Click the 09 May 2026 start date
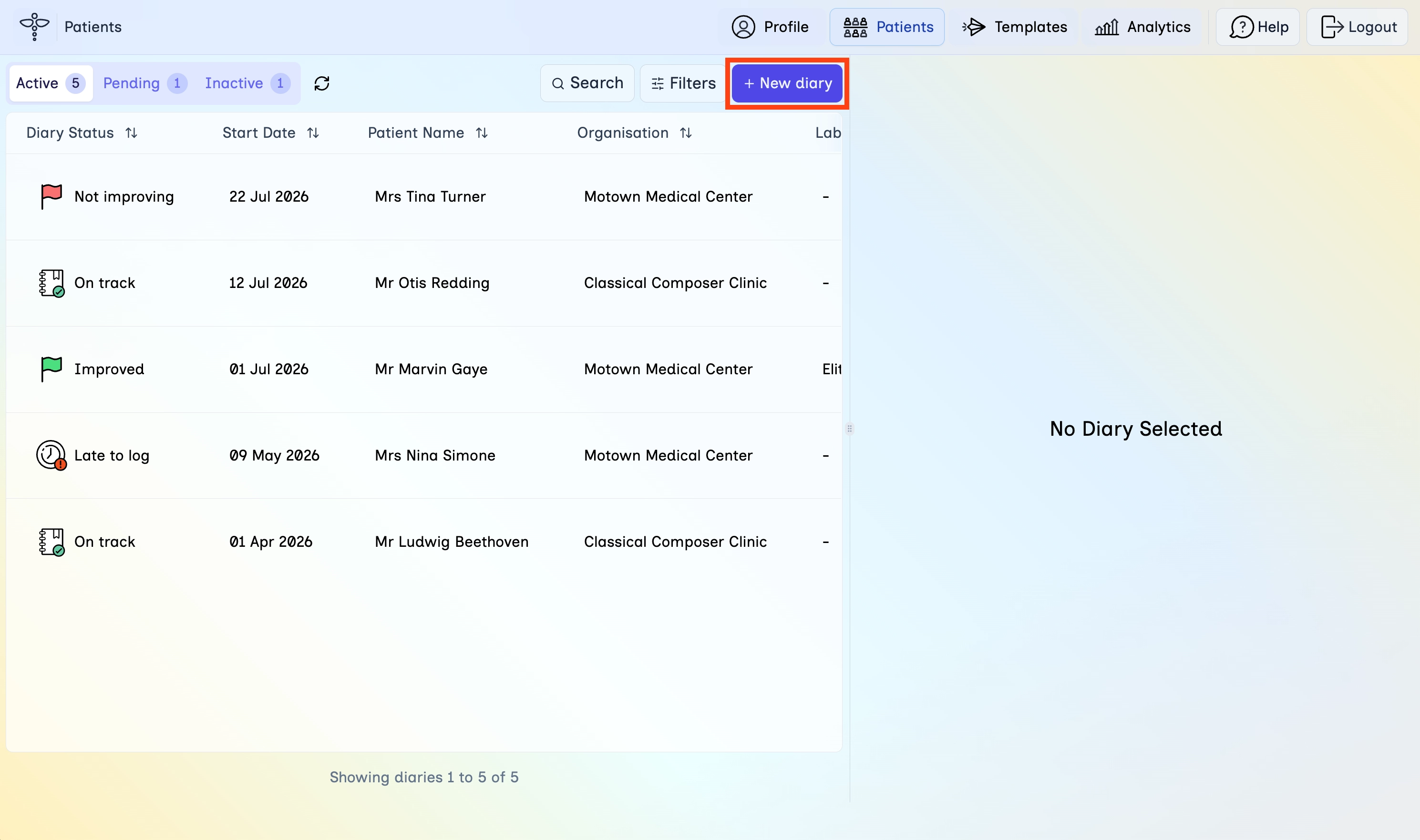This screenshot has width=1420, height=840. (275, 456)
